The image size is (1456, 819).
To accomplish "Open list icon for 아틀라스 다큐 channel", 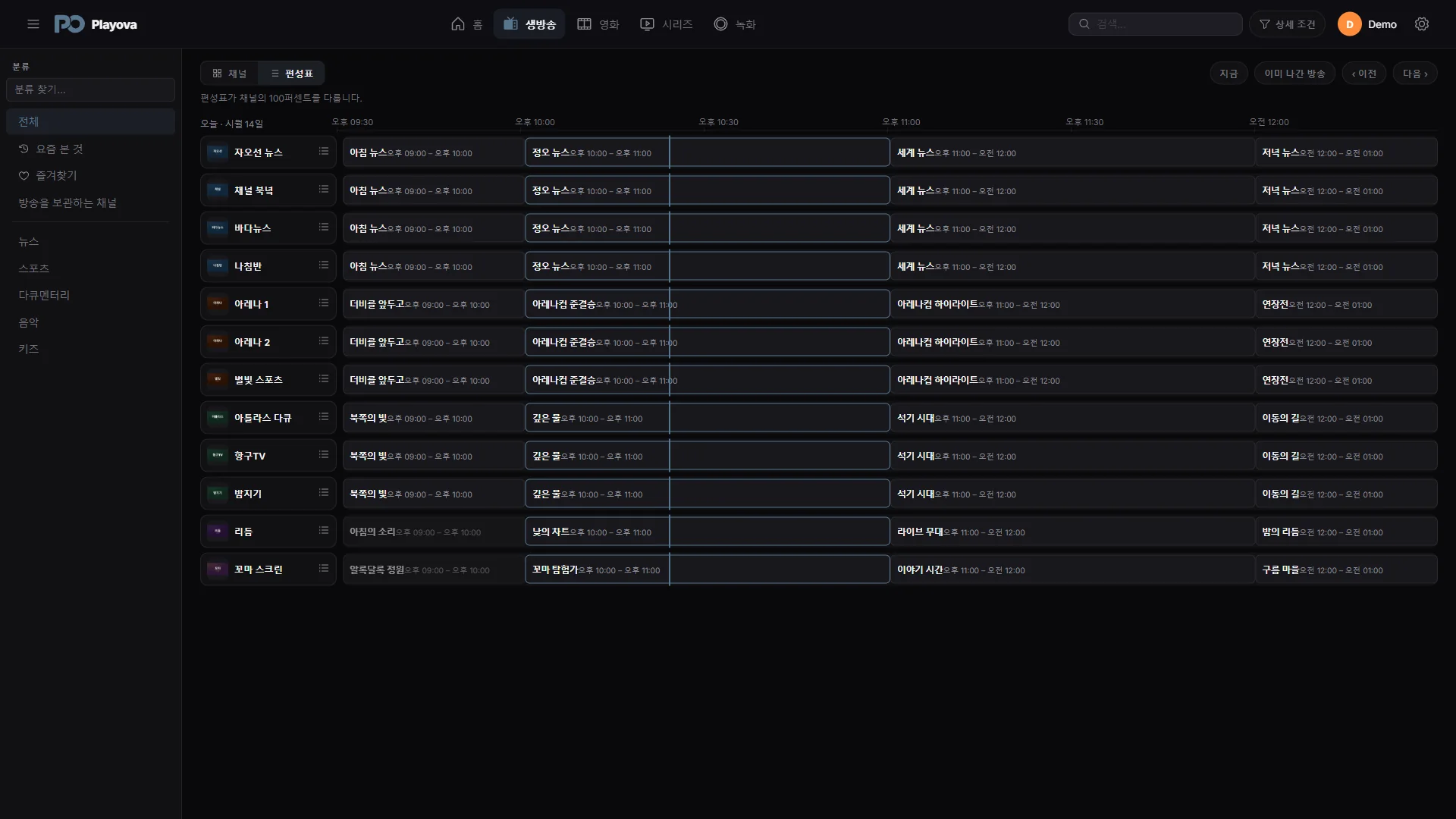I will tap(324, 417).
